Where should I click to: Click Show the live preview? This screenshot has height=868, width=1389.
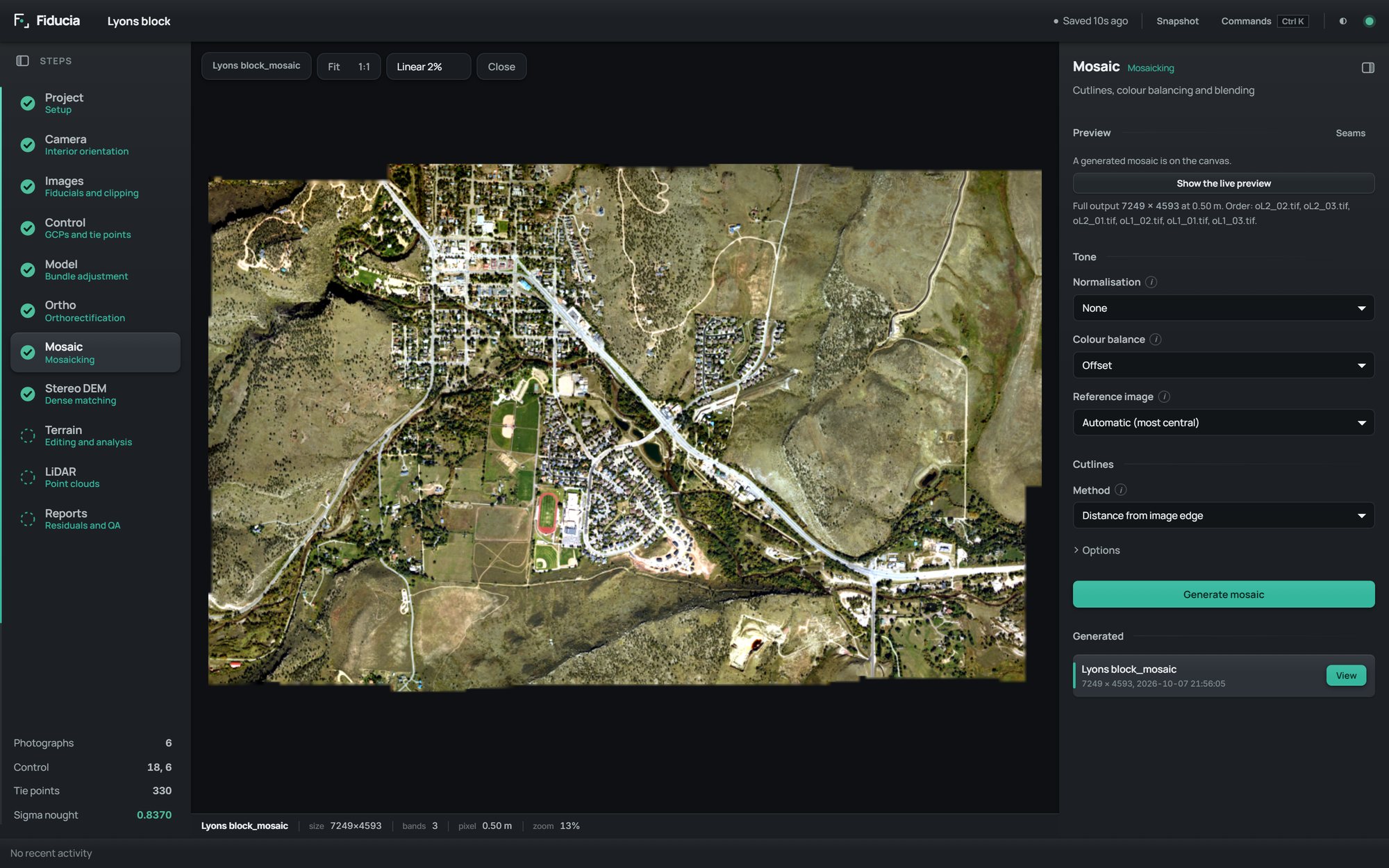point(1223,183)
